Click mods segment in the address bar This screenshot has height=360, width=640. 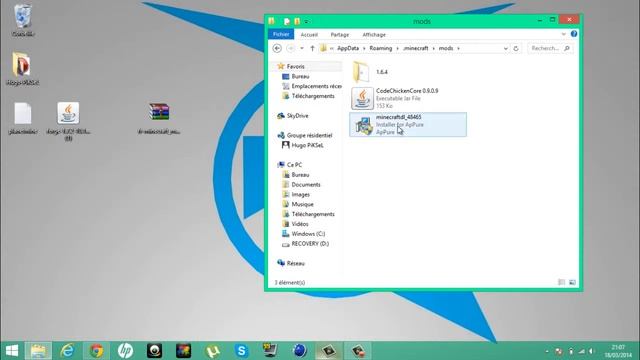(446, 48)
